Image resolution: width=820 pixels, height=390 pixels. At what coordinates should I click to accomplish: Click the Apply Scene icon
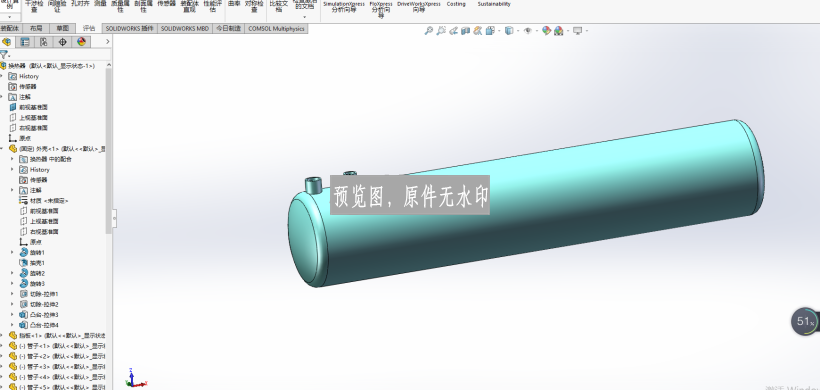559,31
